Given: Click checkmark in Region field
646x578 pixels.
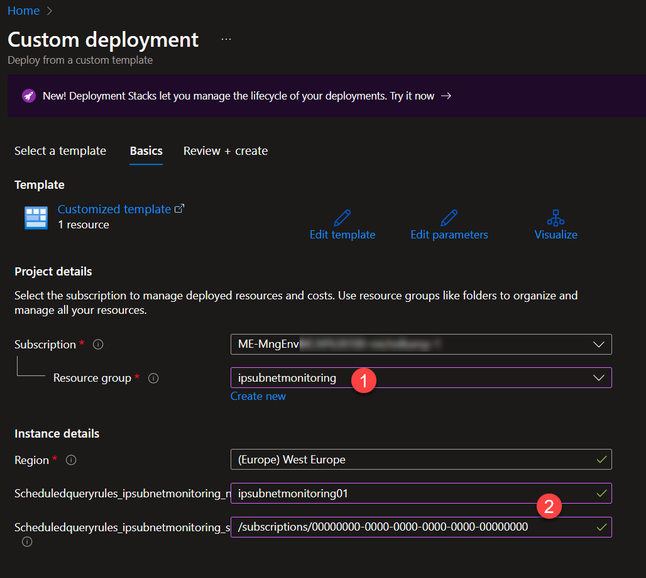Looking at the screenshot, I should [x=602, y=459].
